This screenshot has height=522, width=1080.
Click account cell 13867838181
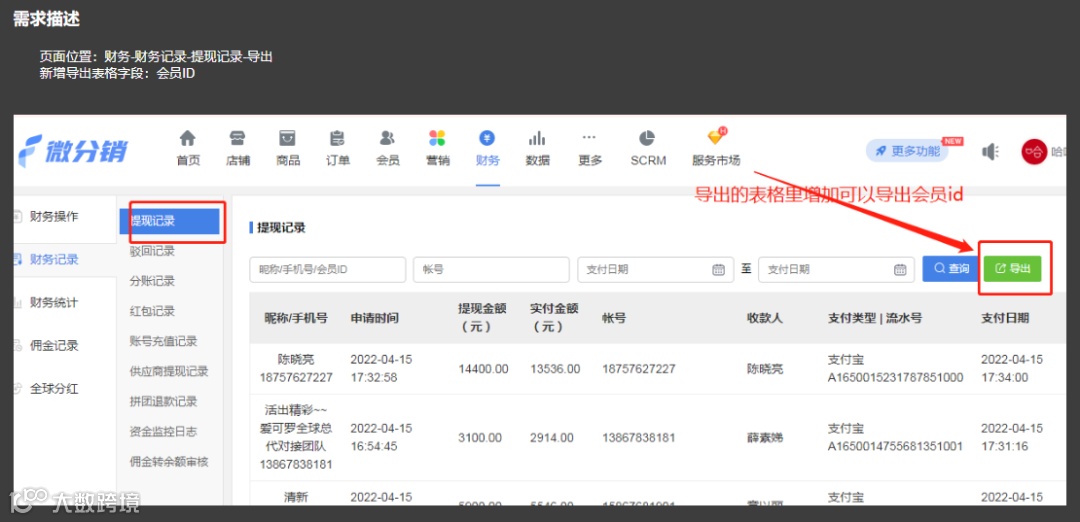pos(638,437)
